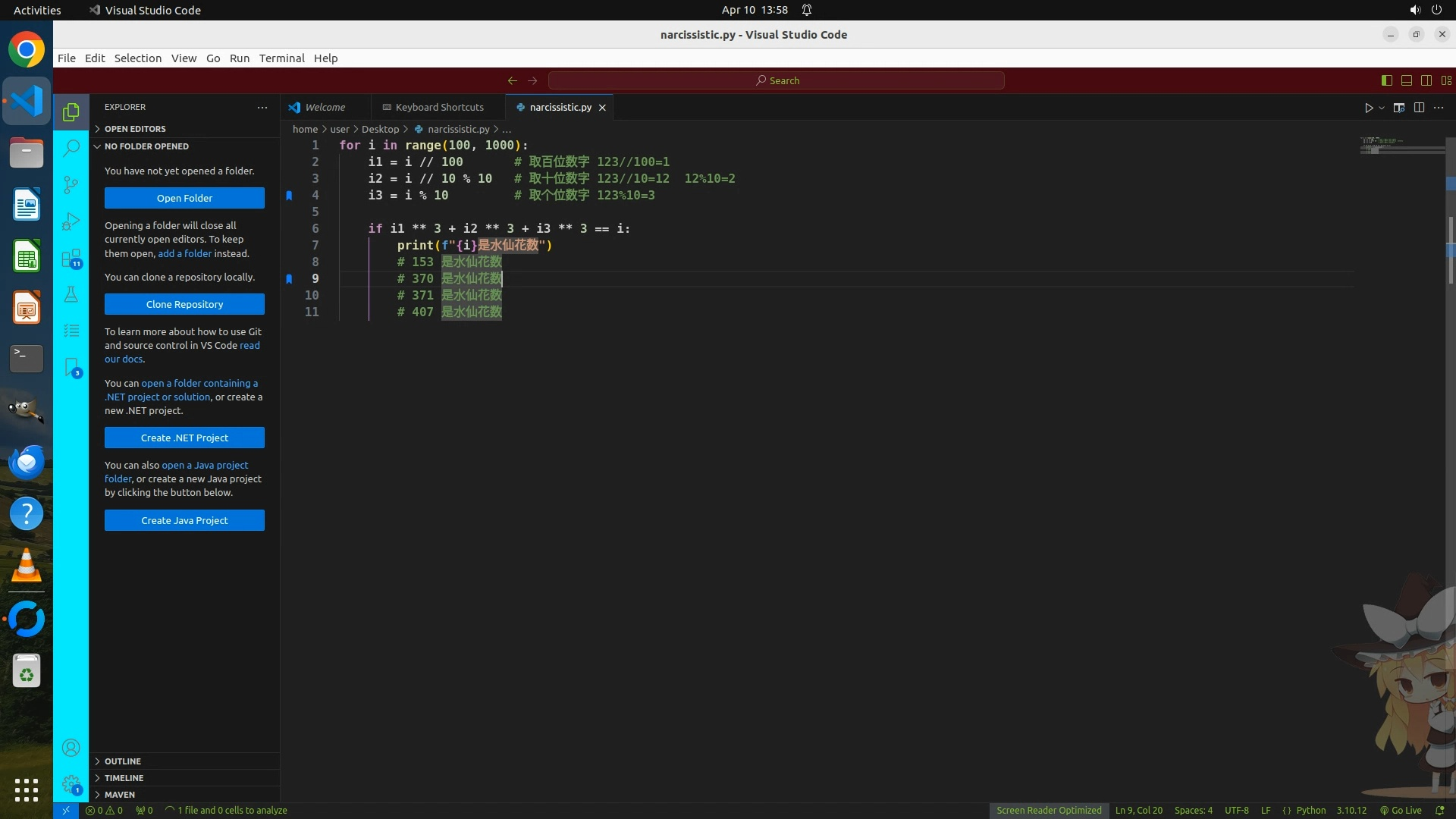The image size is (1456, 819).
Task: Click the Split Editor Right icon
Action: 1419,108
